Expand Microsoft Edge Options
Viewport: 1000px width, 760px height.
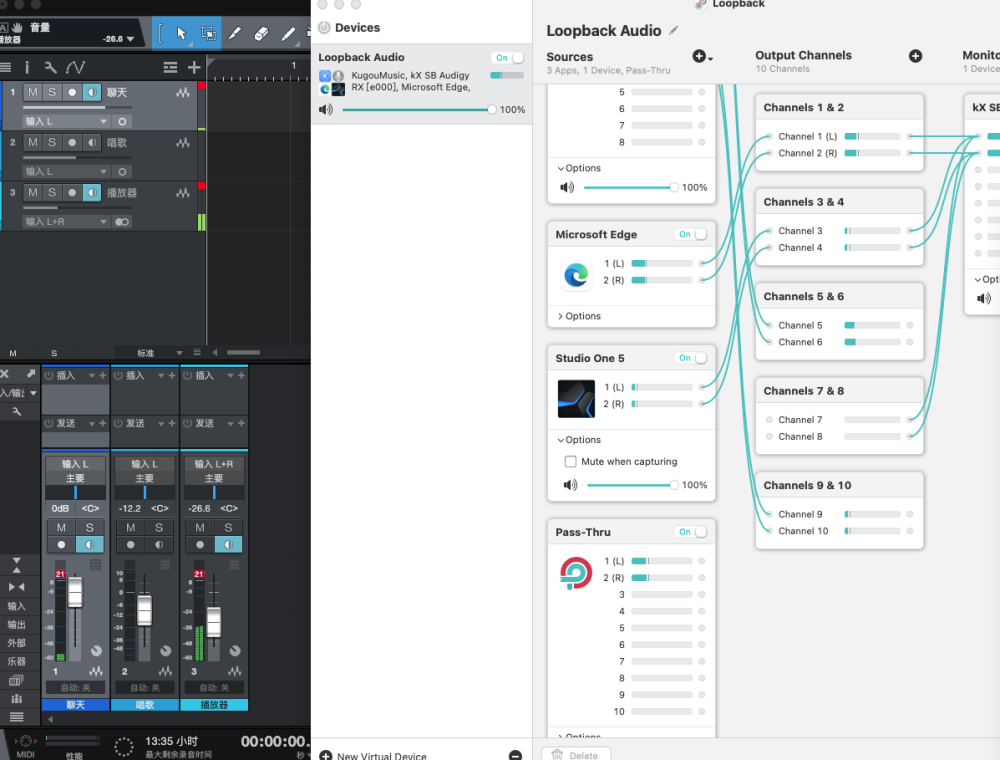point(579,316)
